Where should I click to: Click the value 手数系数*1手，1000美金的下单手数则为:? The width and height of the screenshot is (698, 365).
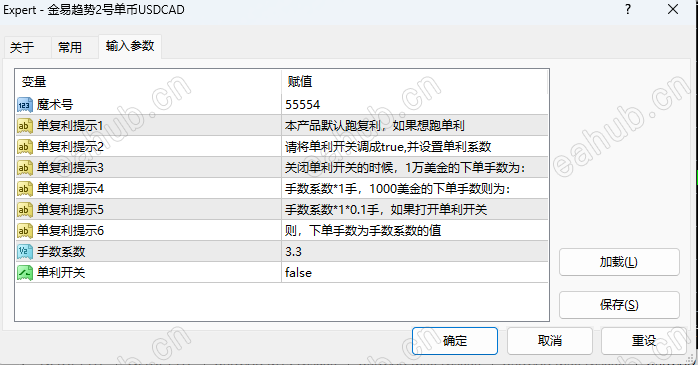pos(398,189)
